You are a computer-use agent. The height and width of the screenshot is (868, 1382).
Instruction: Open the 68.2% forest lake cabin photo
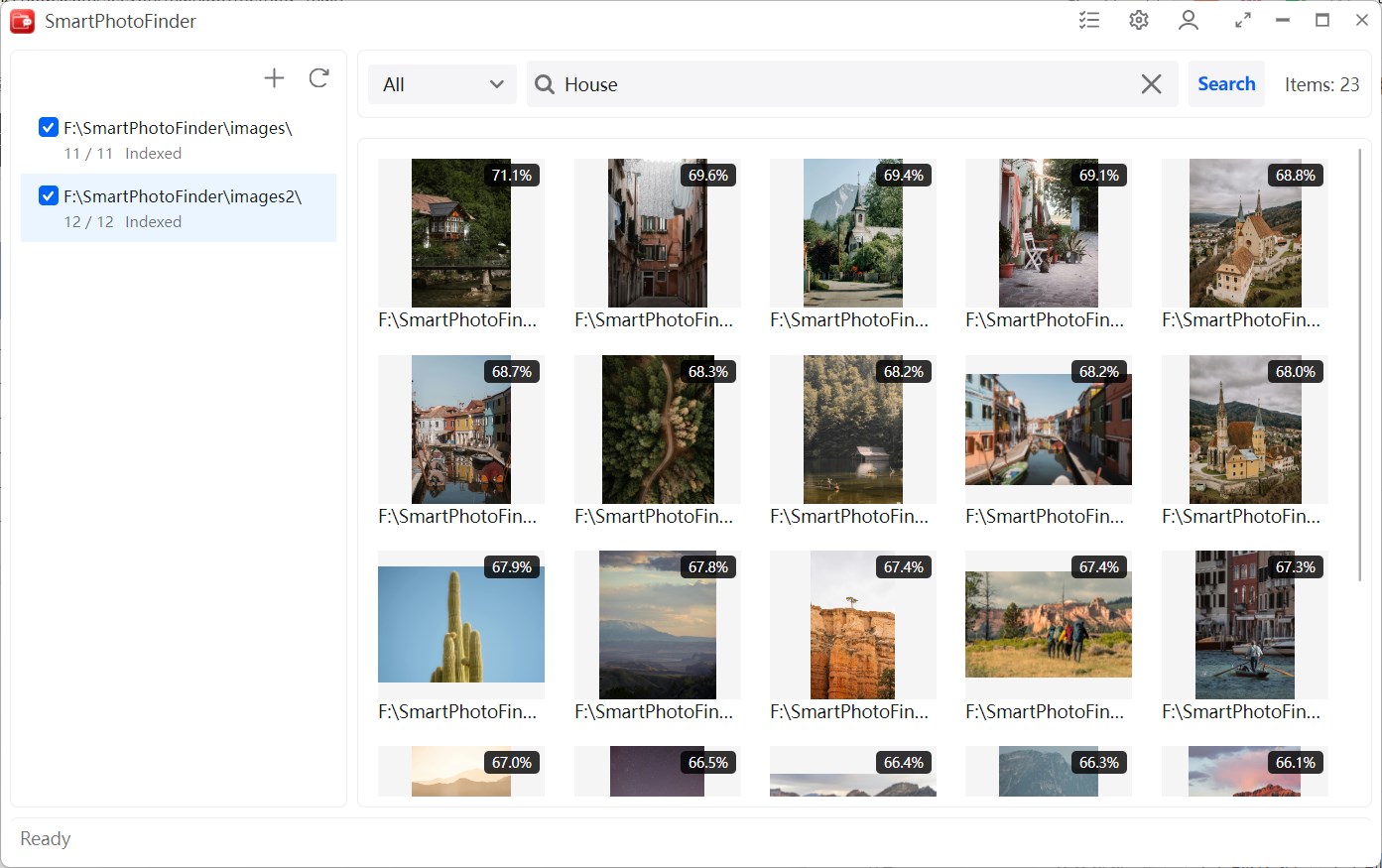[x=853, y=430]
